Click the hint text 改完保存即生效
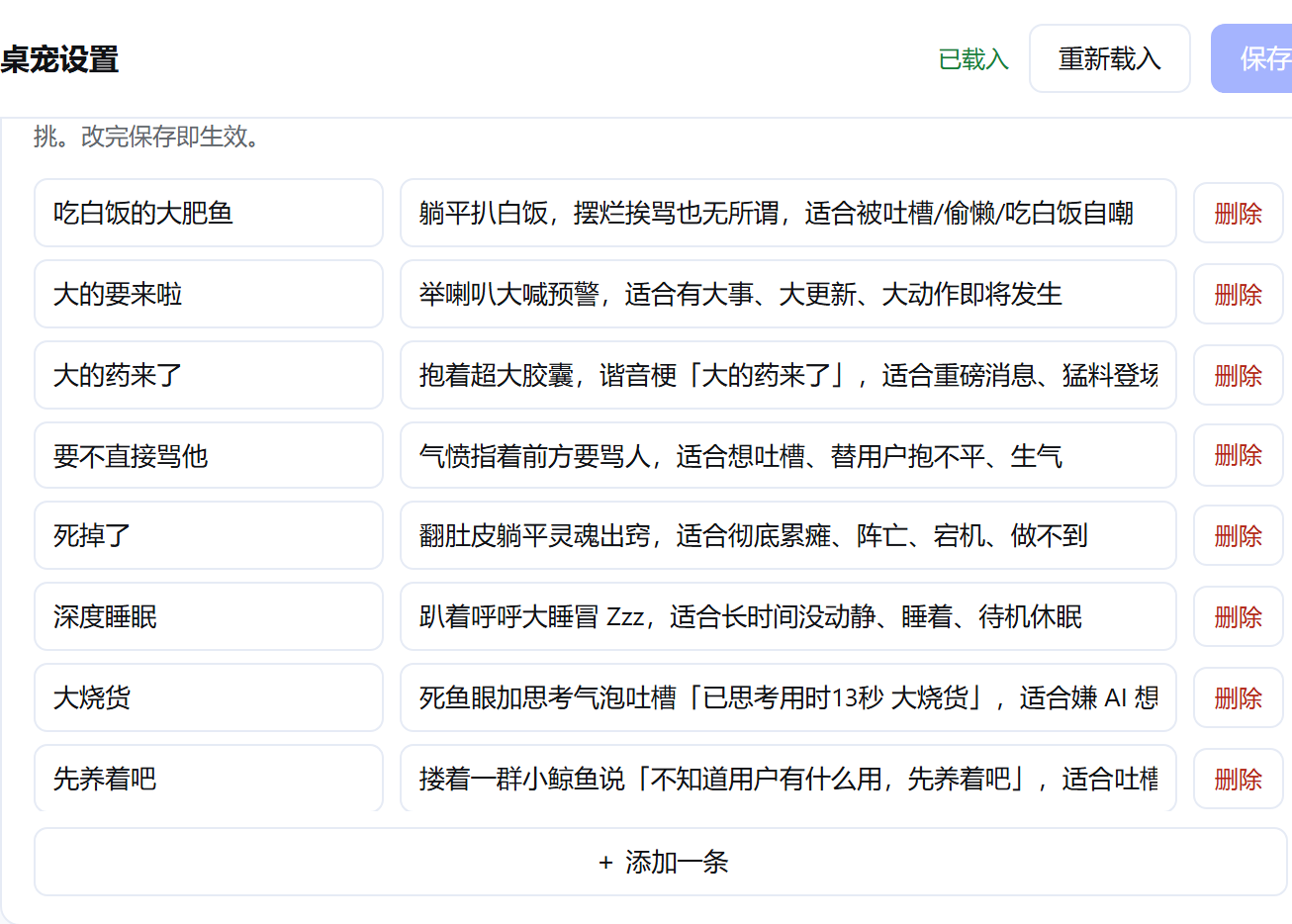This screenshot has width=1292, height=924. (170, 137)
